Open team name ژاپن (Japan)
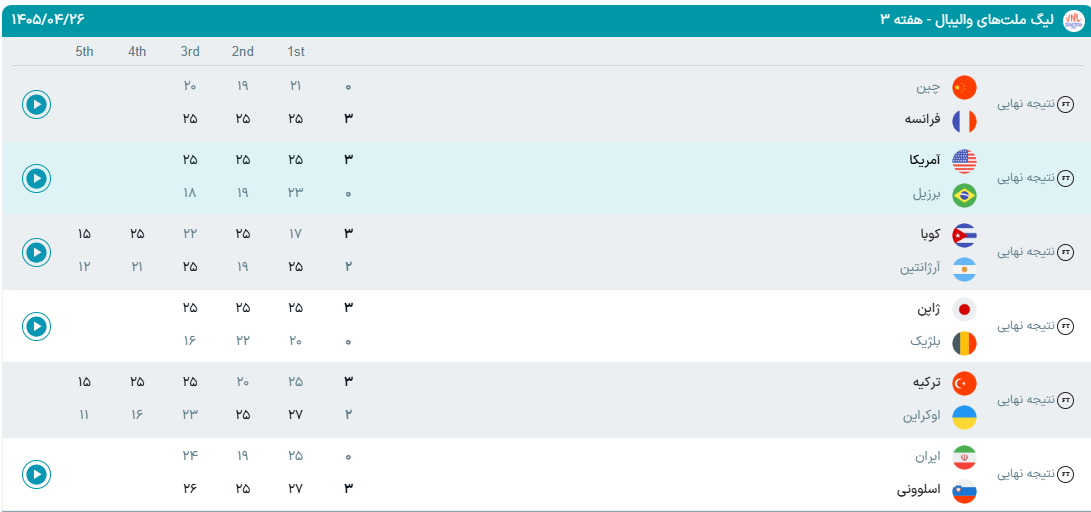 (x=928, y=308)
